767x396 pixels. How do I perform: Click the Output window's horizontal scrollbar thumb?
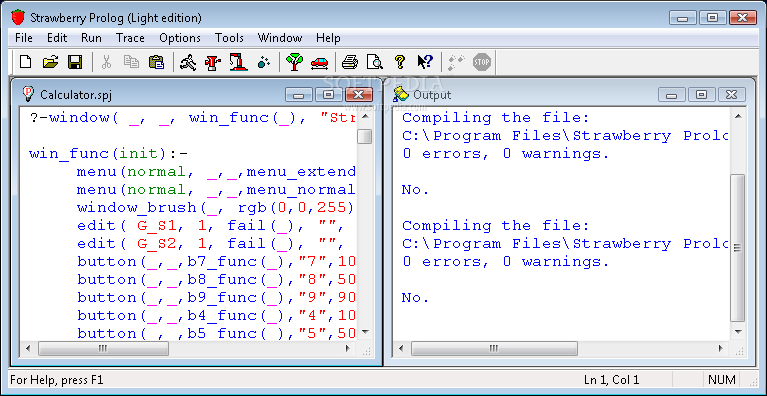pos(494,349)
